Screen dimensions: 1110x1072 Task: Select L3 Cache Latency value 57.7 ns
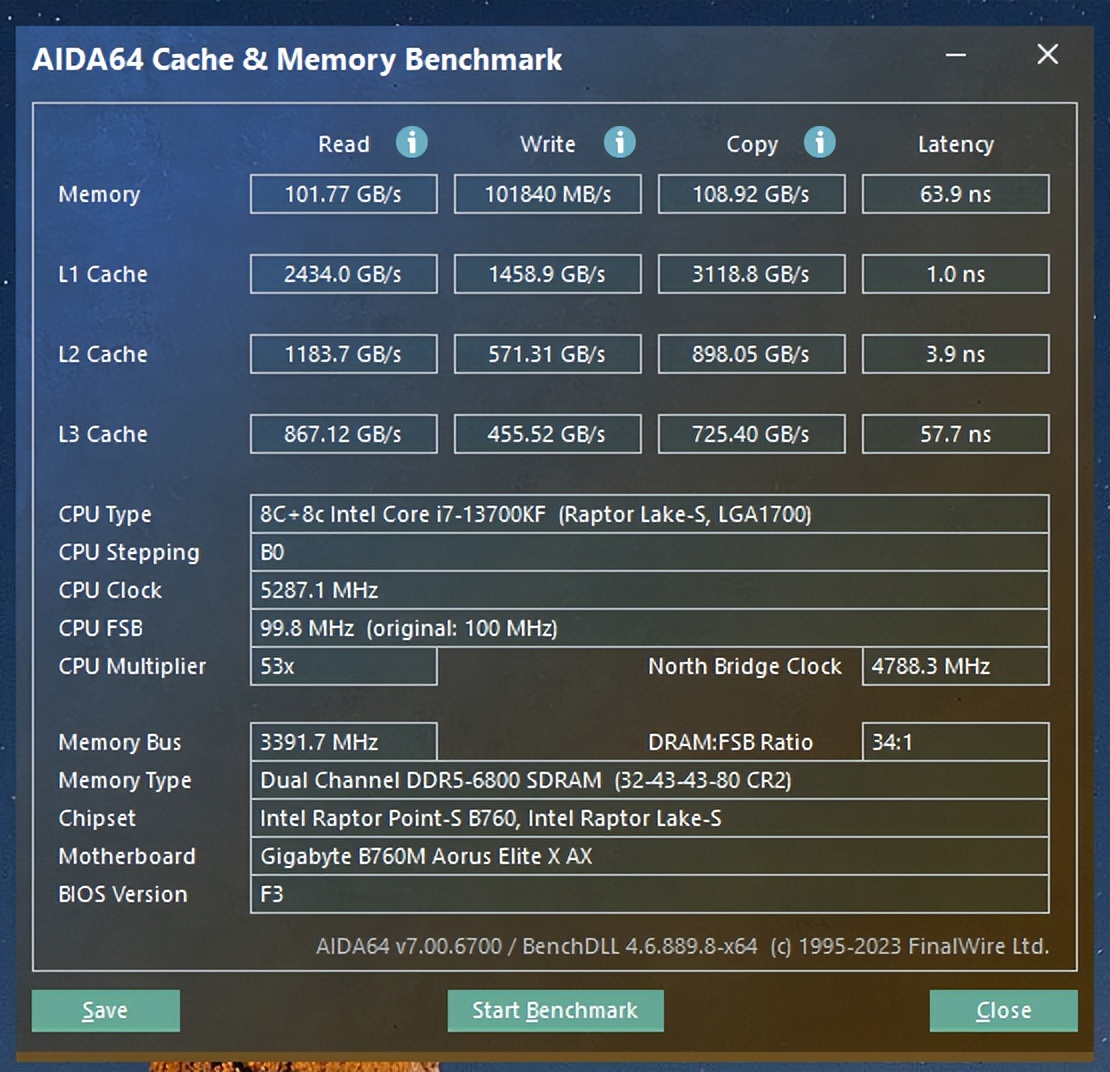(x=956, y=434)
